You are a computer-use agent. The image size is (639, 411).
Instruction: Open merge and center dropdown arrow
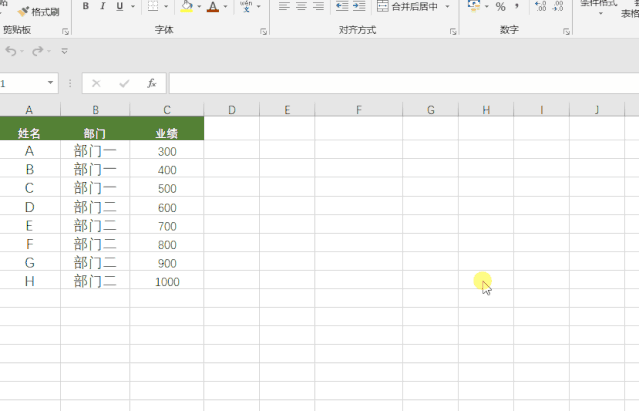click(x=447, y=7)
